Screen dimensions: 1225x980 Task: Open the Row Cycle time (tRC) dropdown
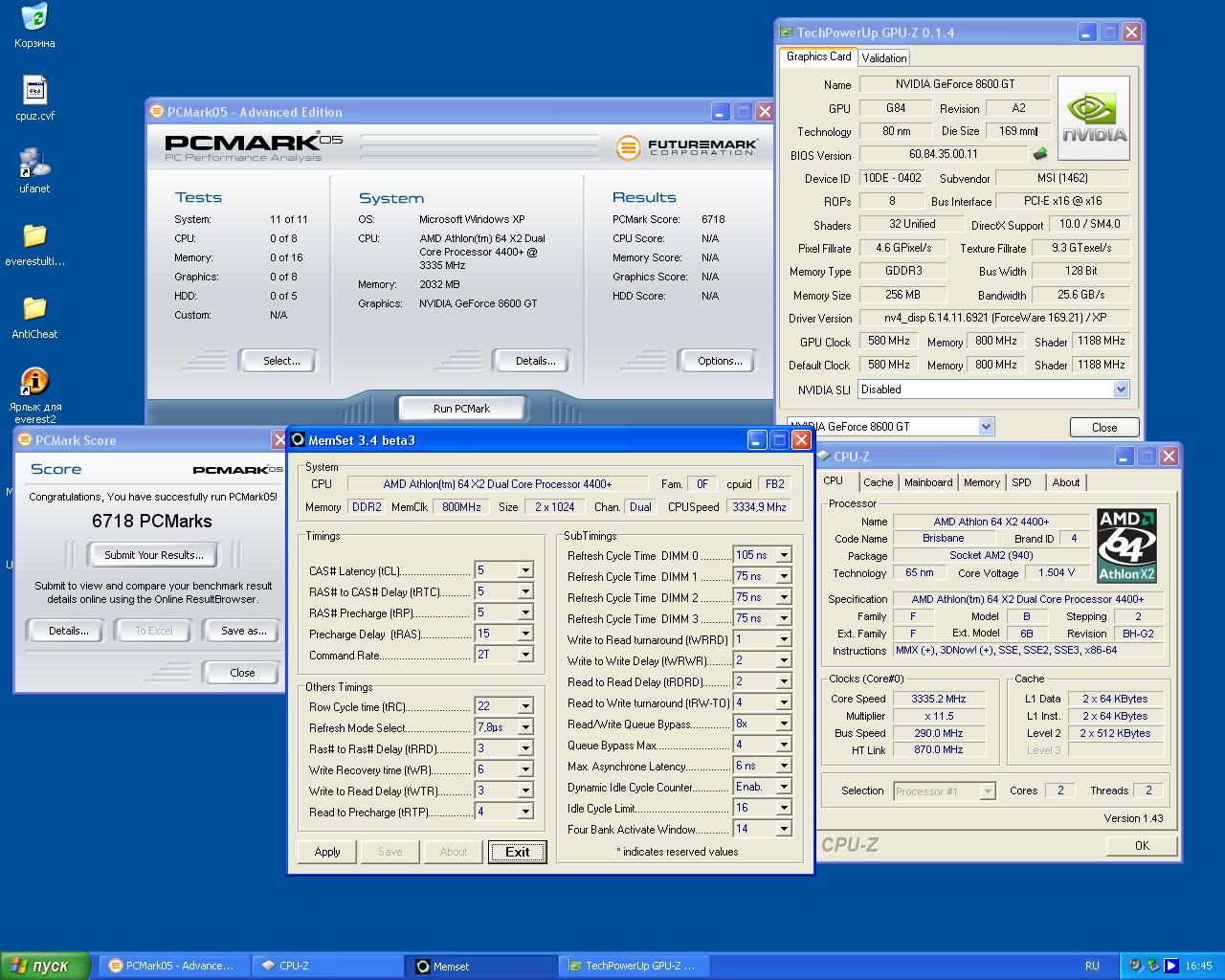[x=525, y=706]
